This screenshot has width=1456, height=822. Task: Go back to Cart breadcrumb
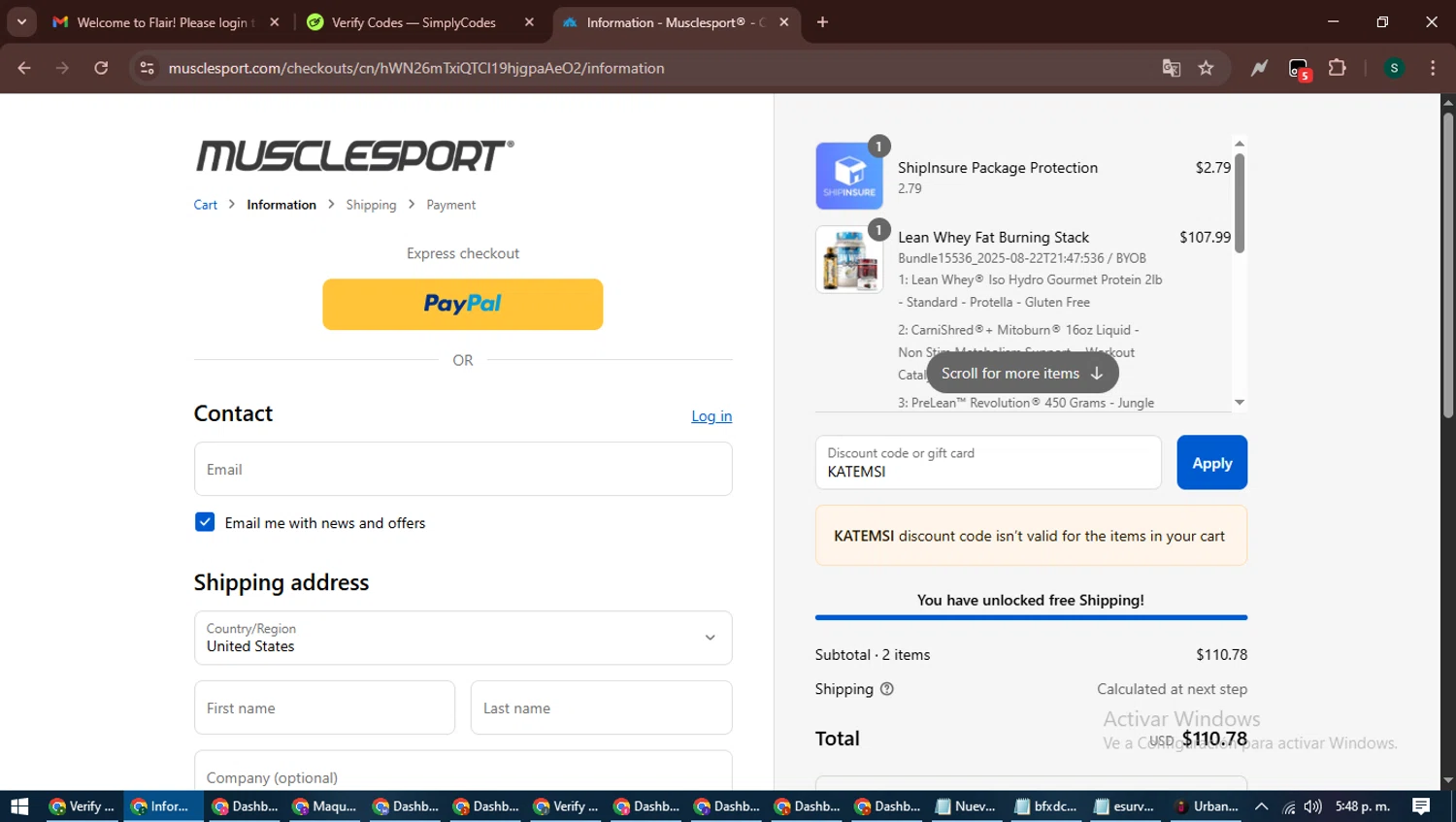coord(205,205)
